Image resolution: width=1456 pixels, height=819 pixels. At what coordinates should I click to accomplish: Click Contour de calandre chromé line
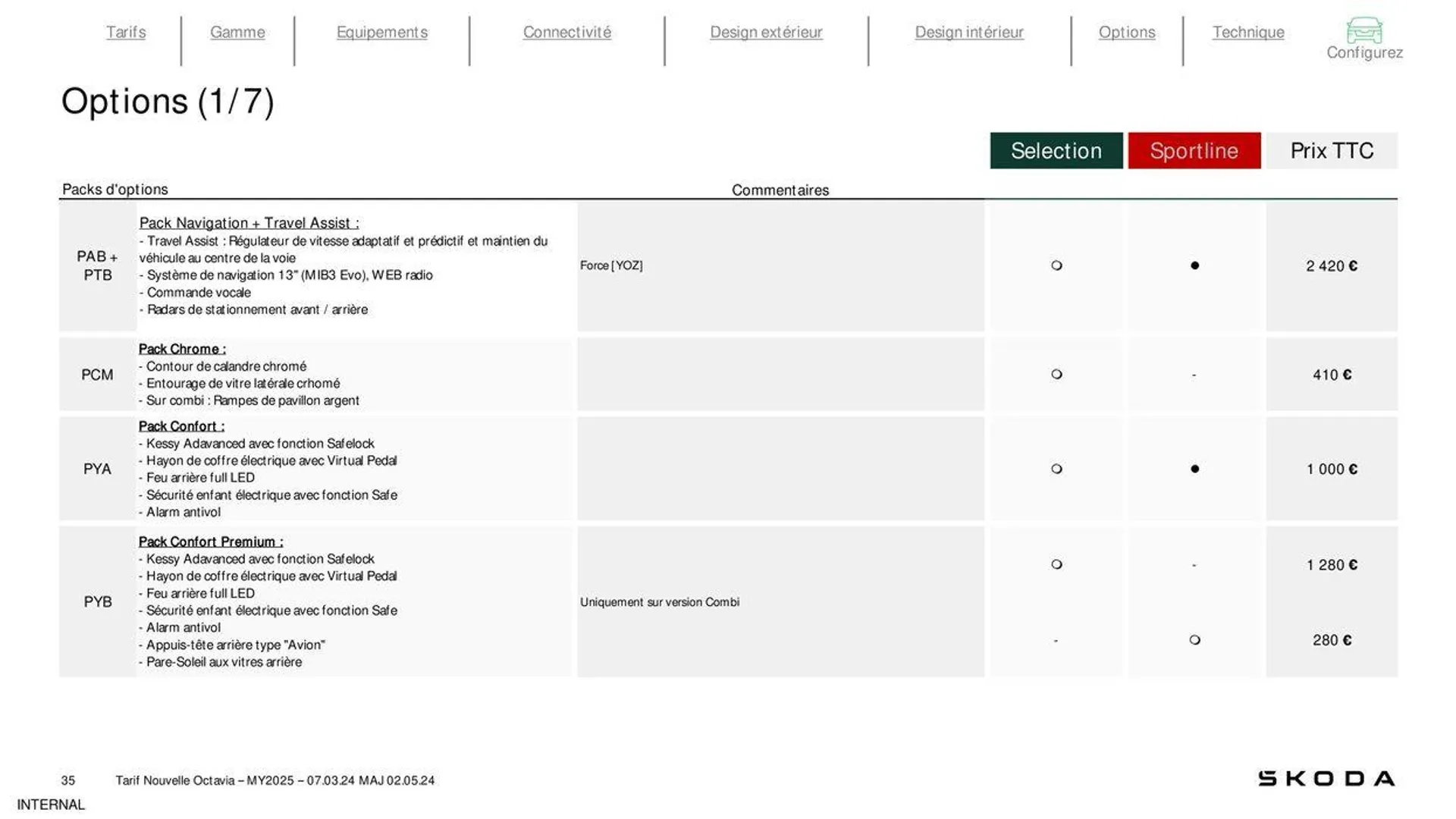click(x=223, y=366)
